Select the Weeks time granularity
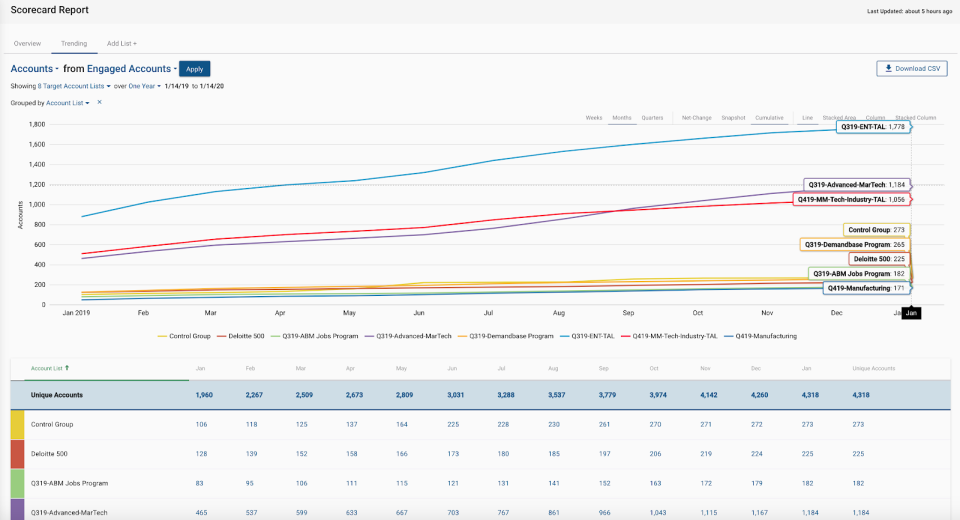Viewport: 960px width, 520px height. pyautogui.click(x=593, y=118)
